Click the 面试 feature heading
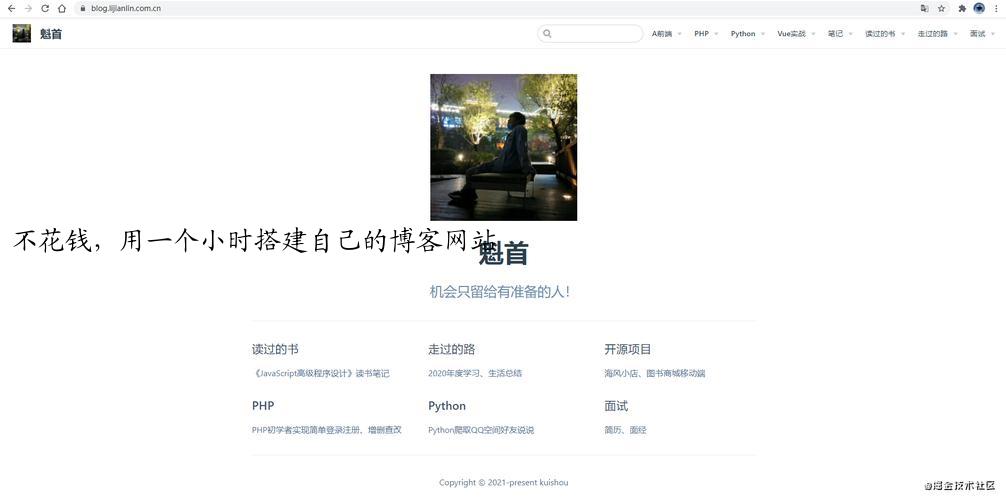Viewport: 1006px width, 500px height. [616, 406]
